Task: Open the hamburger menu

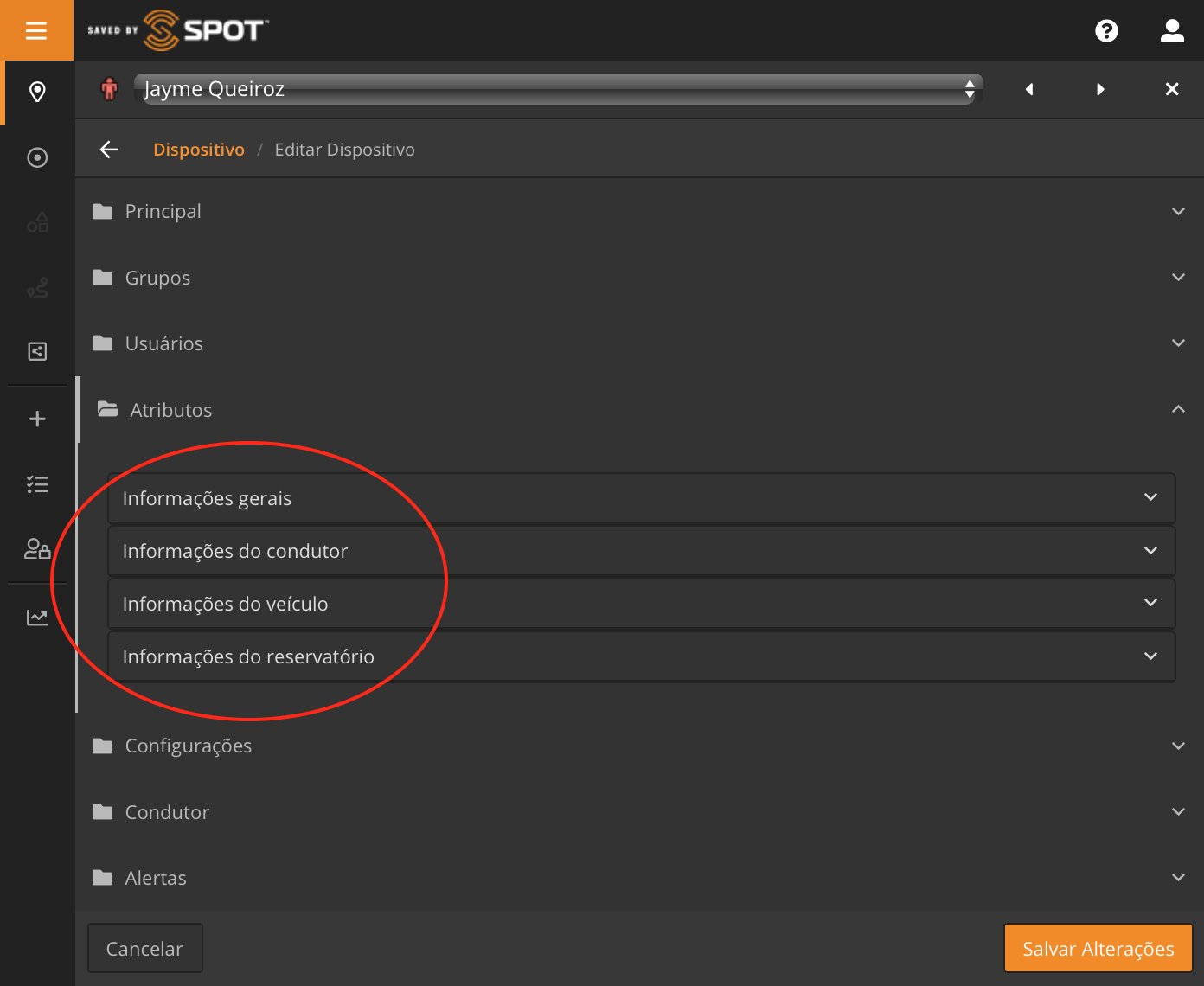Action: pos(36,31)
